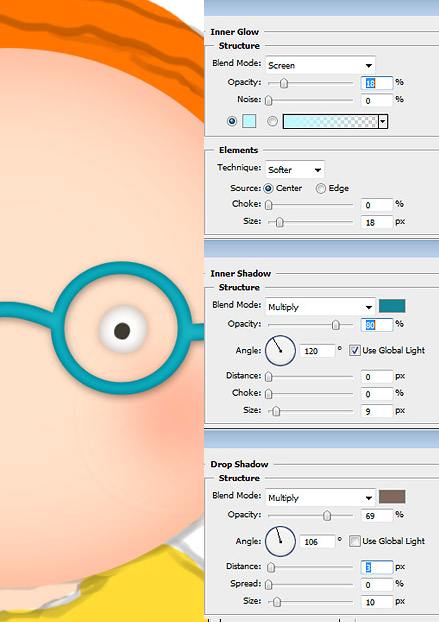Click Drop Shadow Angle field showing 106
439x622 pixels.
tap(317, 542)
